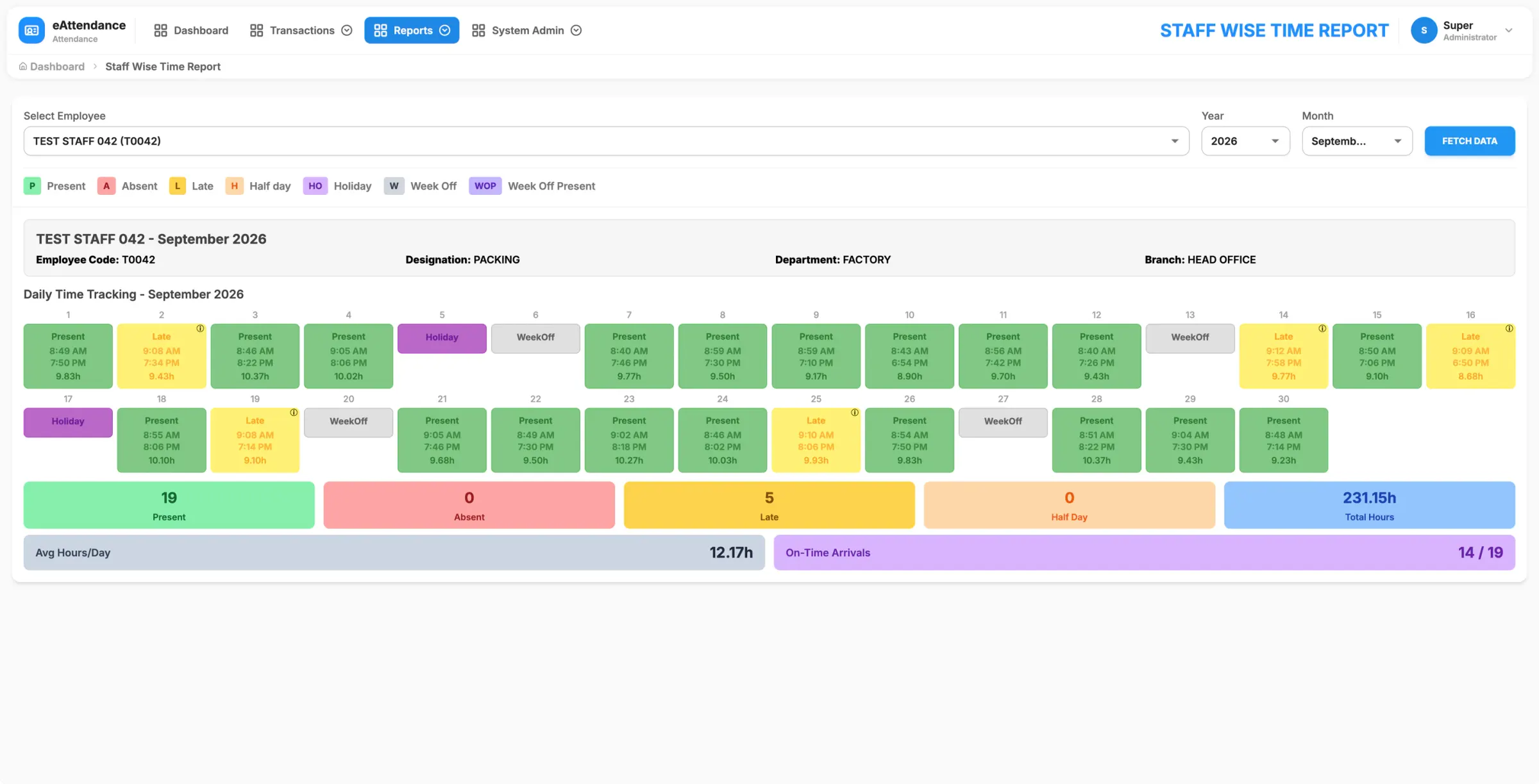This screenshot has height=784, width=1539.
Task: Click the orange H Half day legend badge
Action: click(234, 186)
